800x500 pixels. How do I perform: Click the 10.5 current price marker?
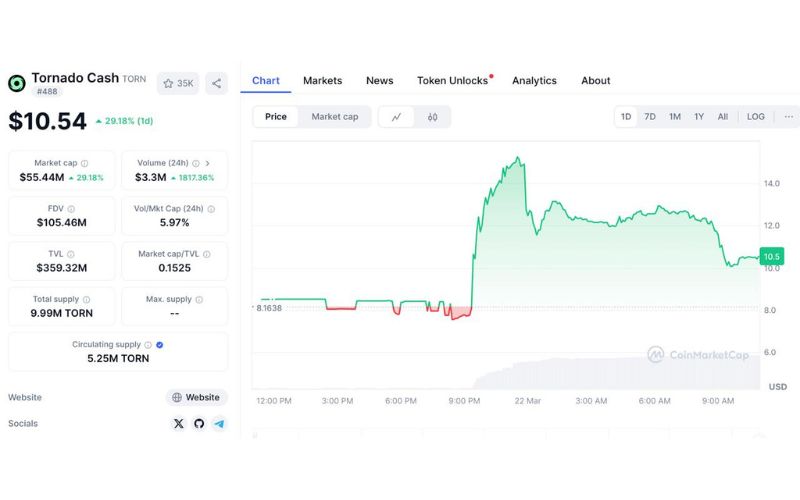click(771, 256)
